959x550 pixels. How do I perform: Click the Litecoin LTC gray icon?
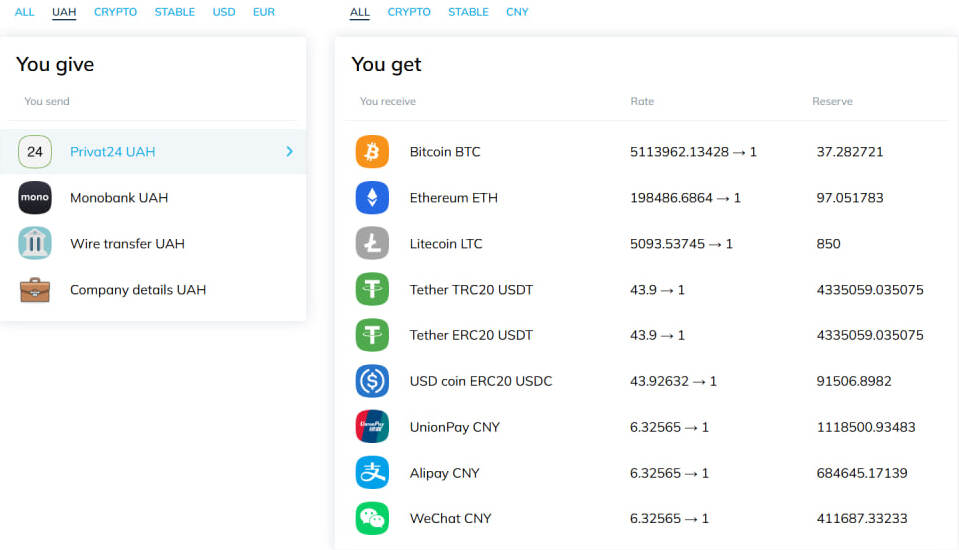pyautogui.click(x=372, y=244)
